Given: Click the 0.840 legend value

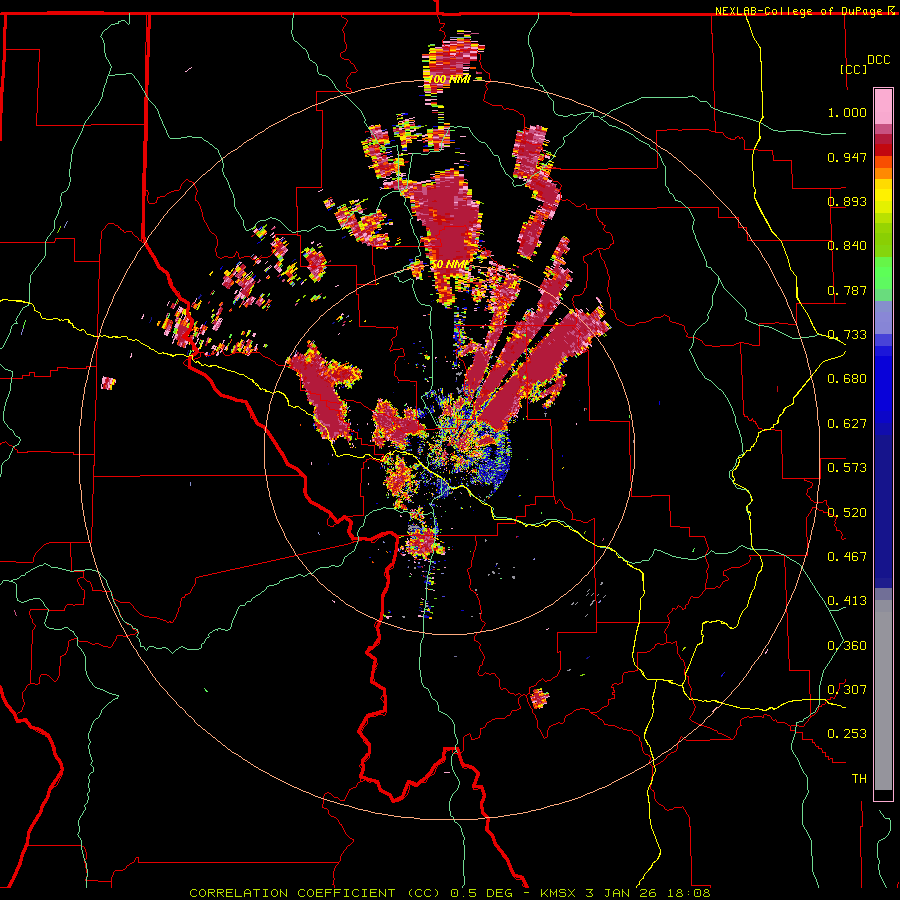Looking at the screenshot, I should coord(847,246).
